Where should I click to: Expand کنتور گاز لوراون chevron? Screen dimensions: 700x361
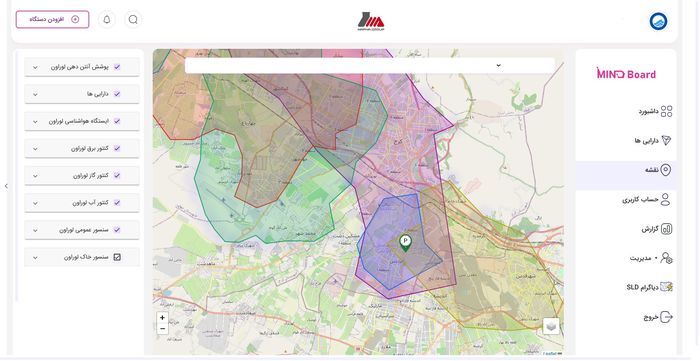pyautogui.click(x=35, y=176)
